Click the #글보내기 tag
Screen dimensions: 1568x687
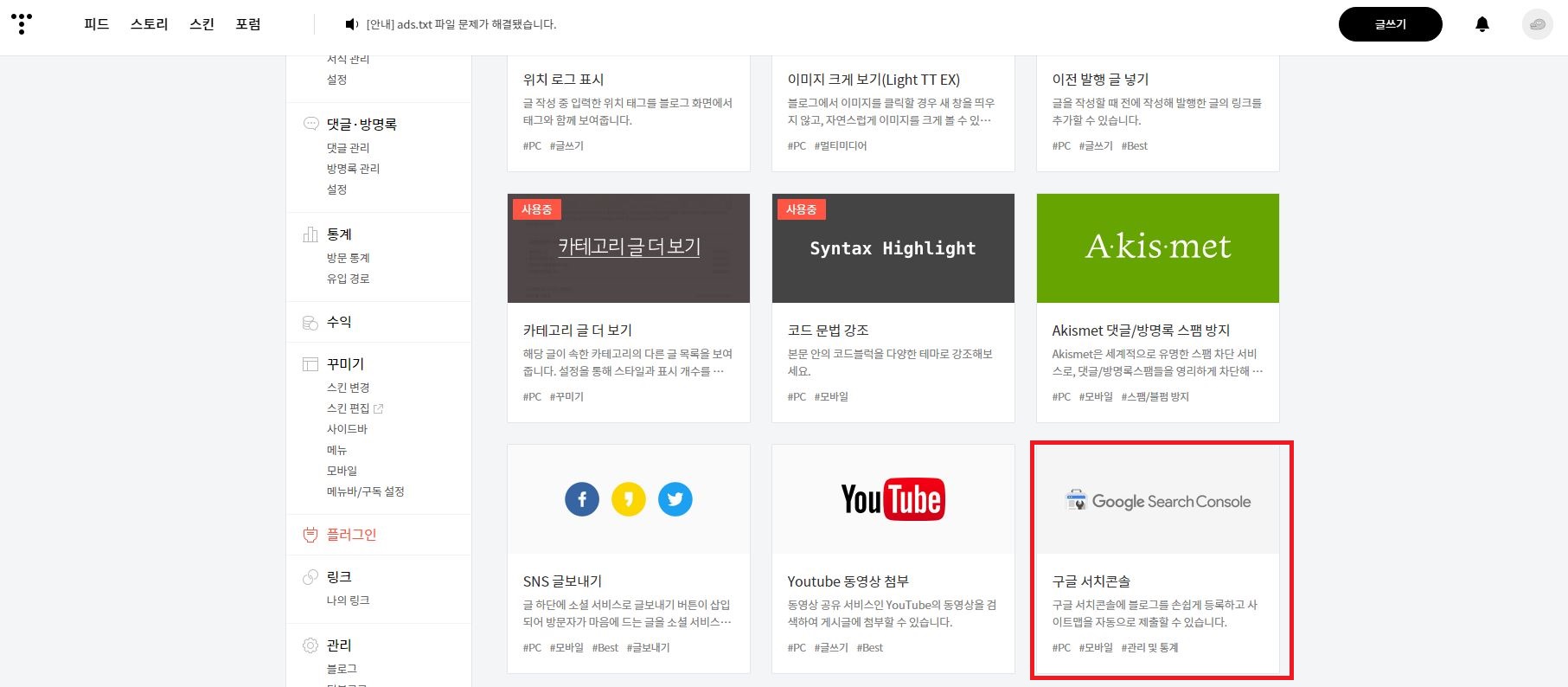(648, 648)
